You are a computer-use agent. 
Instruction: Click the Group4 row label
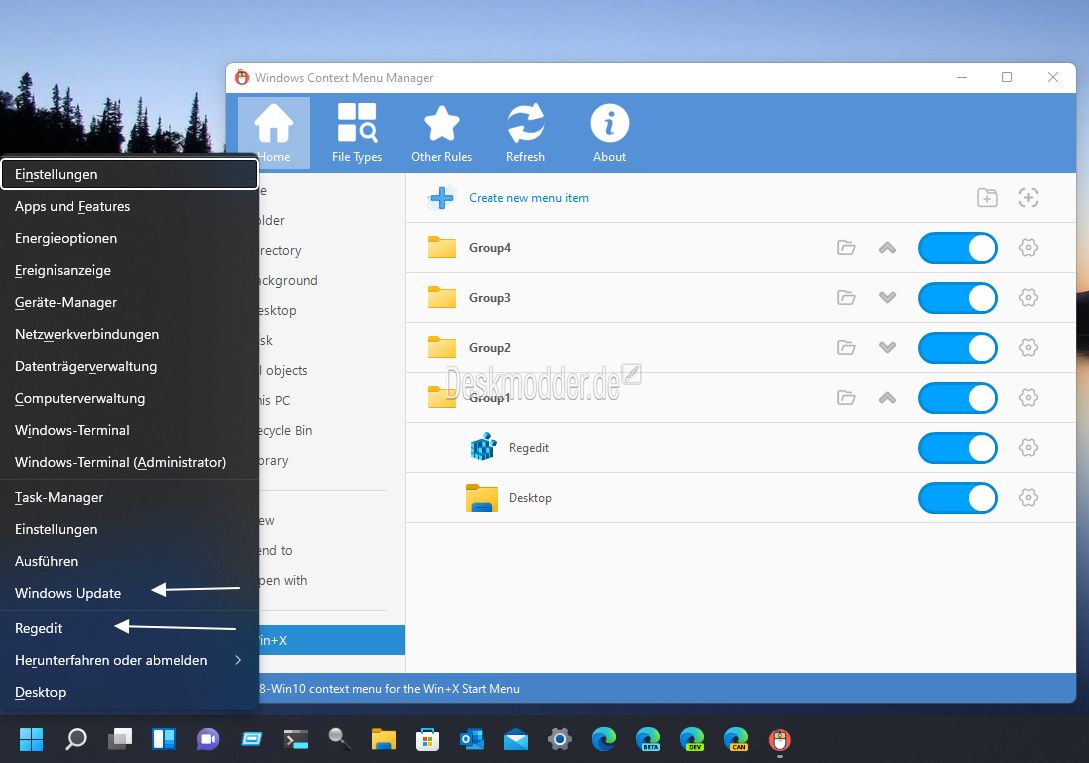click(490, 248)
